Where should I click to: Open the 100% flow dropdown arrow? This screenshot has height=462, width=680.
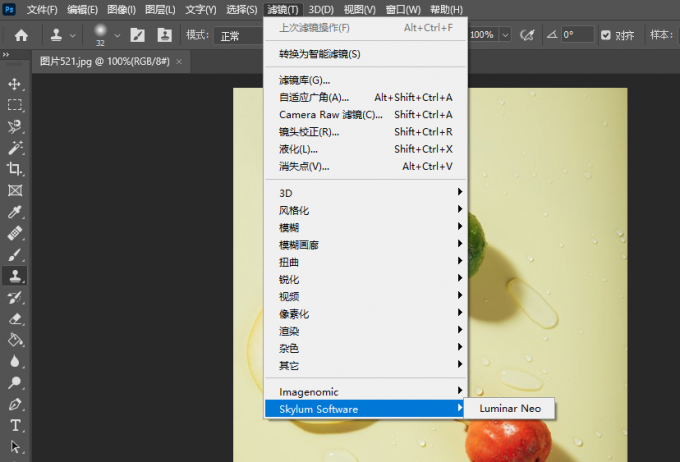(505, 35)
